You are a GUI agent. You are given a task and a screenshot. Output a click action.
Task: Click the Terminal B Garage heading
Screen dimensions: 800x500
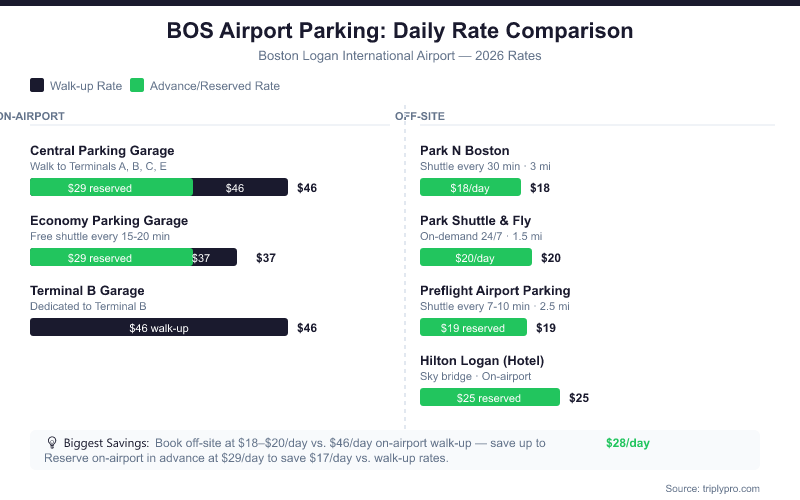tap(88, 291)
